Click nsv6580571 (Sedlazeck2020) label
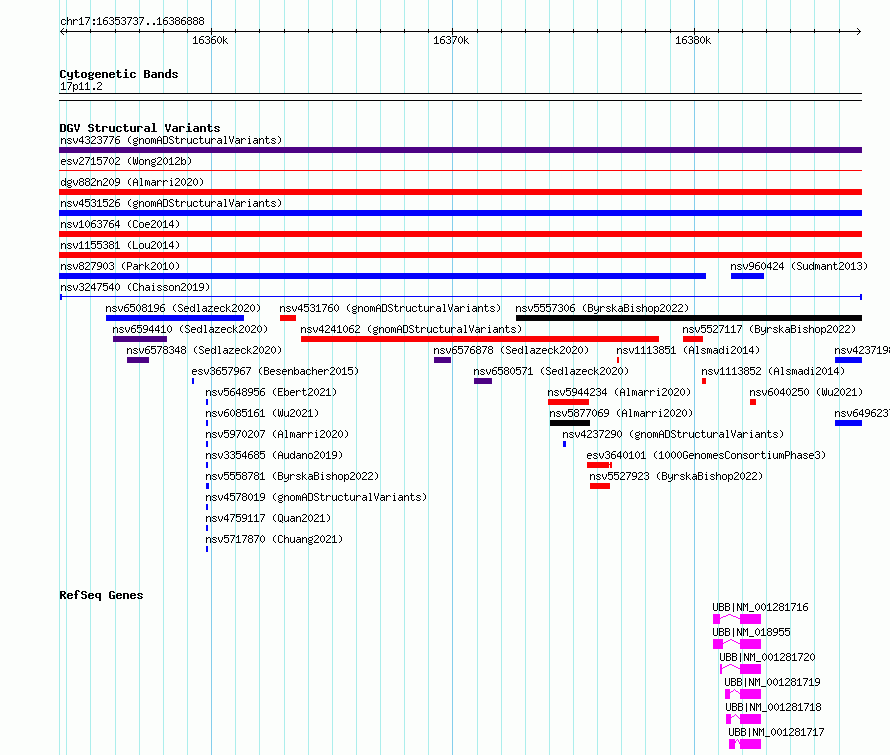 (551, 371)
